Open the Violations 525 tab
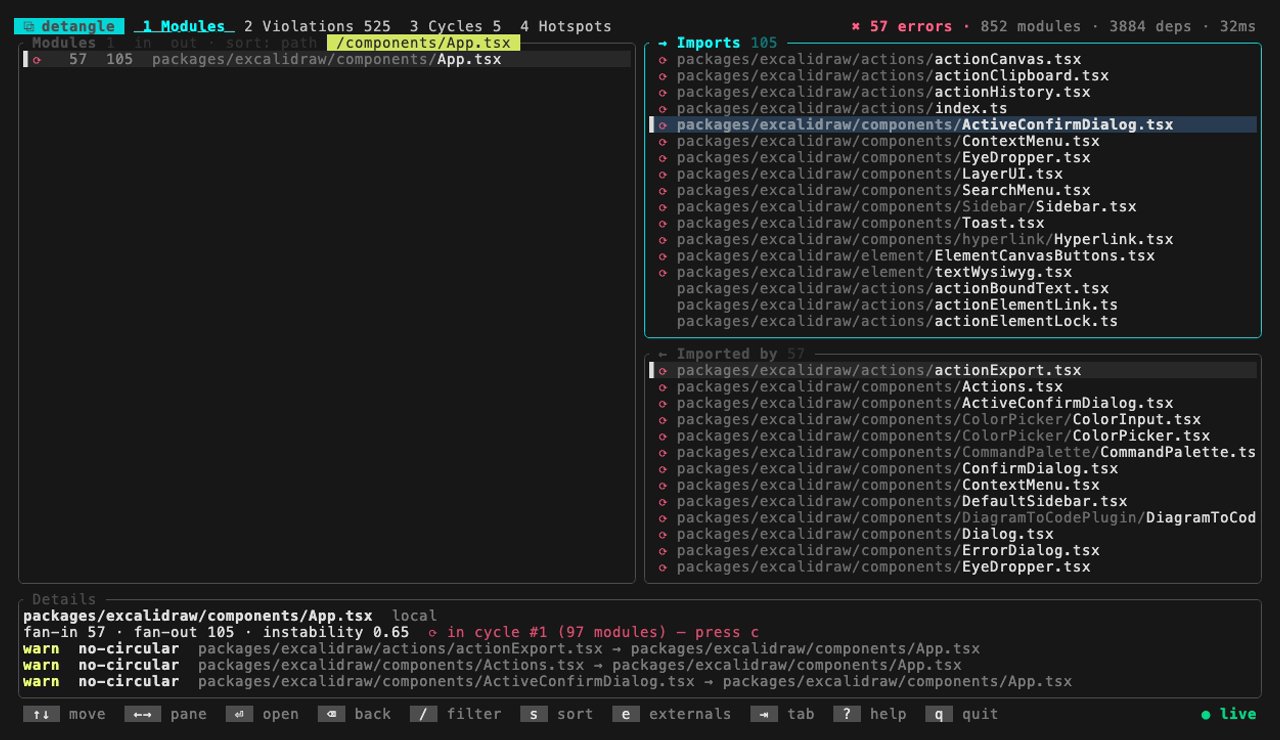The image size is (1280, 740). point(317,26)
